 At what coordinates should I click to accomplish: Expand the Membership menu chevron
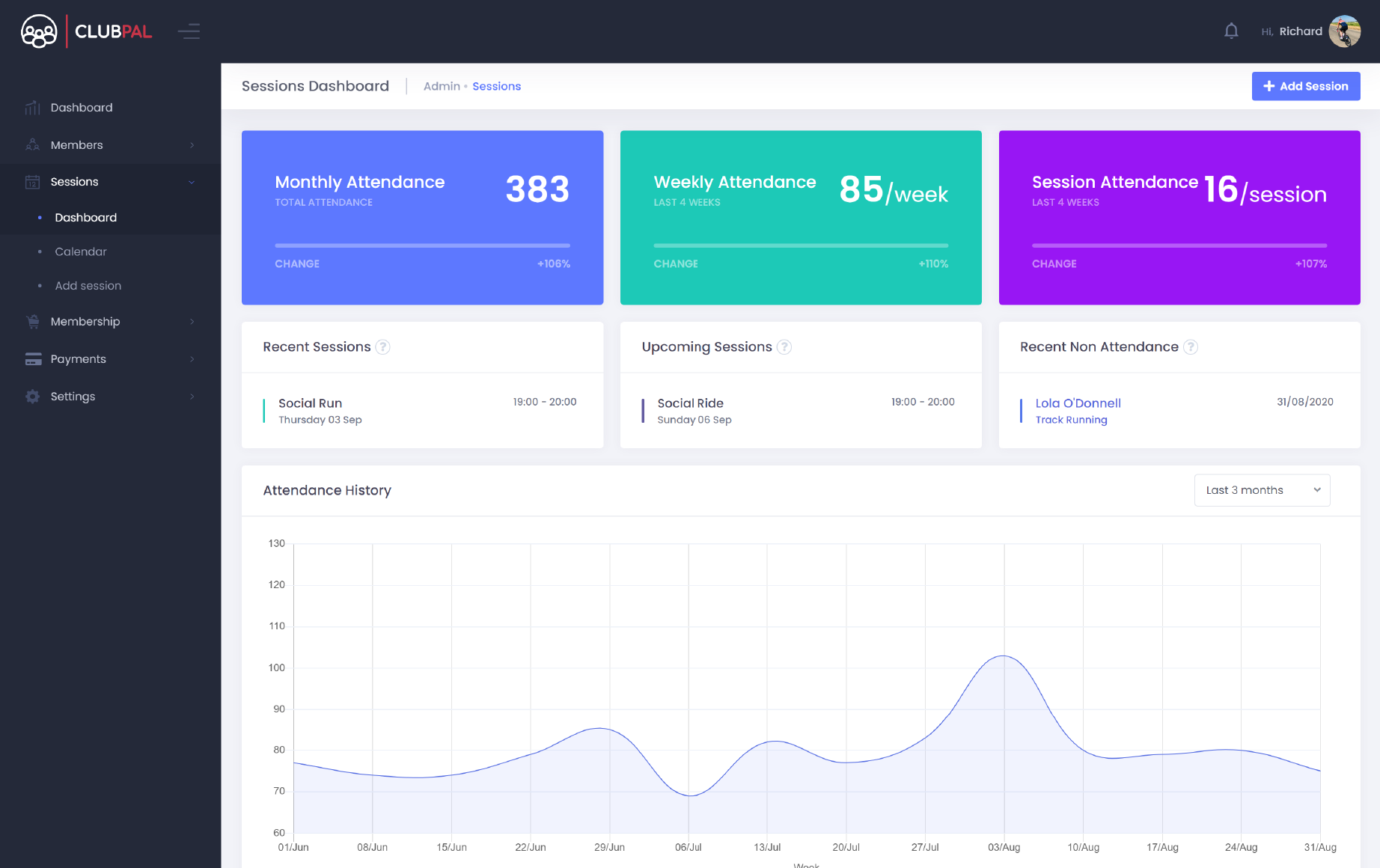(x=192, y=322)
